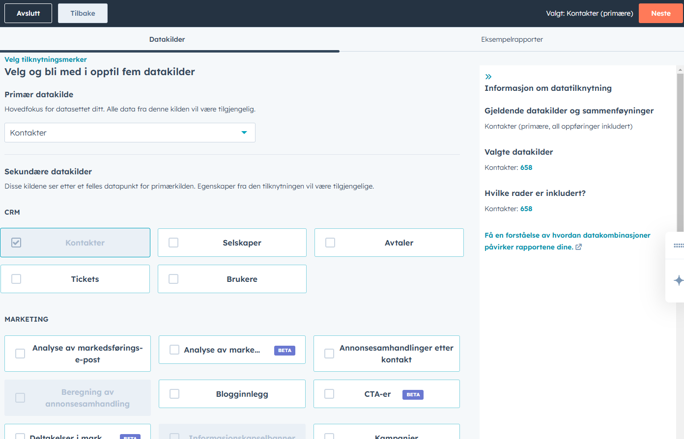Click 'Kontakter (primære, all oppføringer inkludert)' text
684x439 pixels.
point(558,127)
